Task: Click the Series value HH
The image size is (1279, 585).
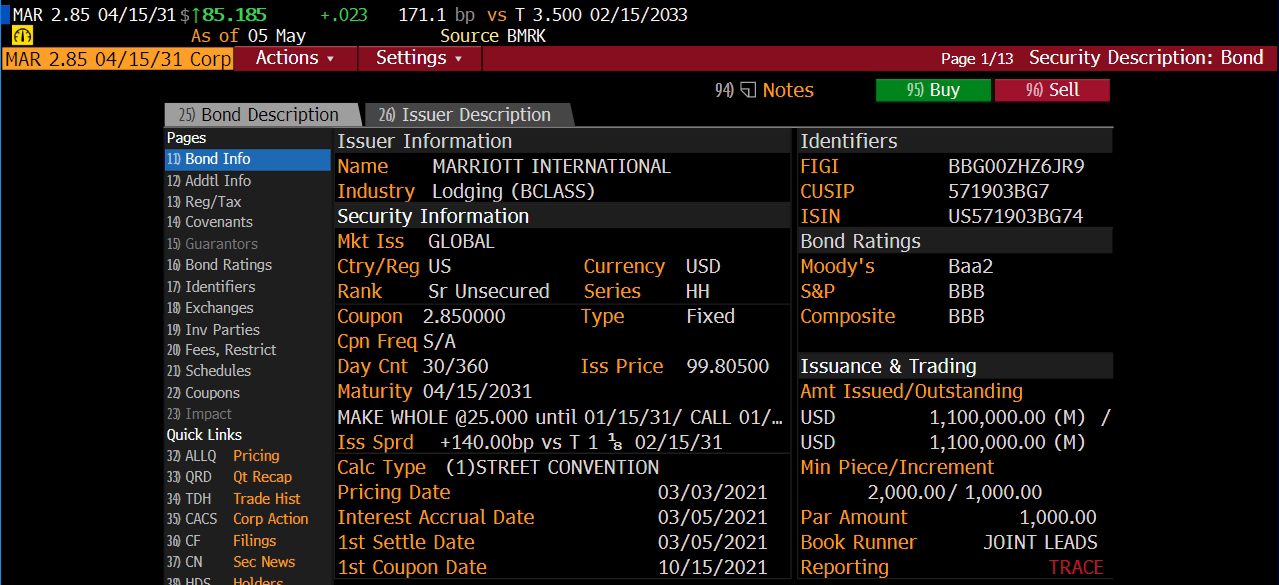Action: [698, 292]
